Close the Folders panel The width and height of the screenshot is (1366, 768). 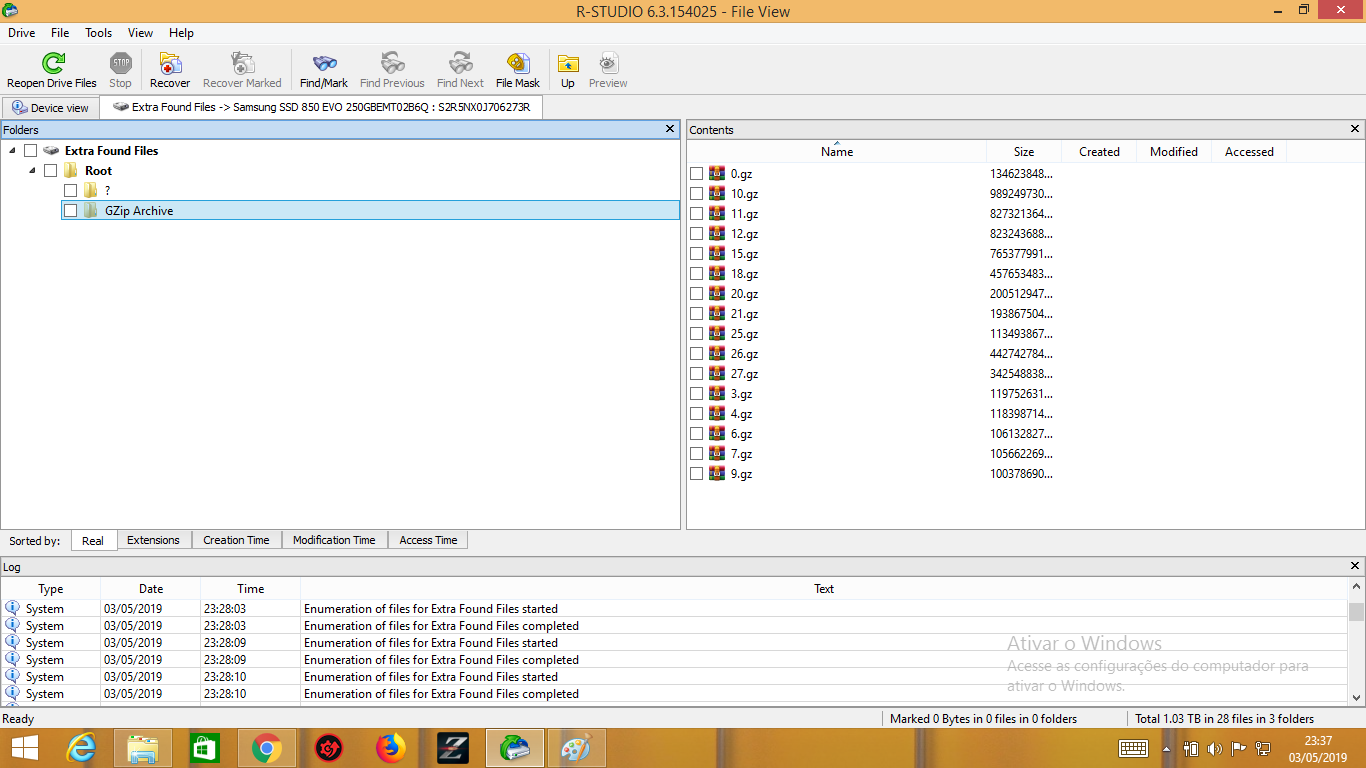click(x=670, y=129)
